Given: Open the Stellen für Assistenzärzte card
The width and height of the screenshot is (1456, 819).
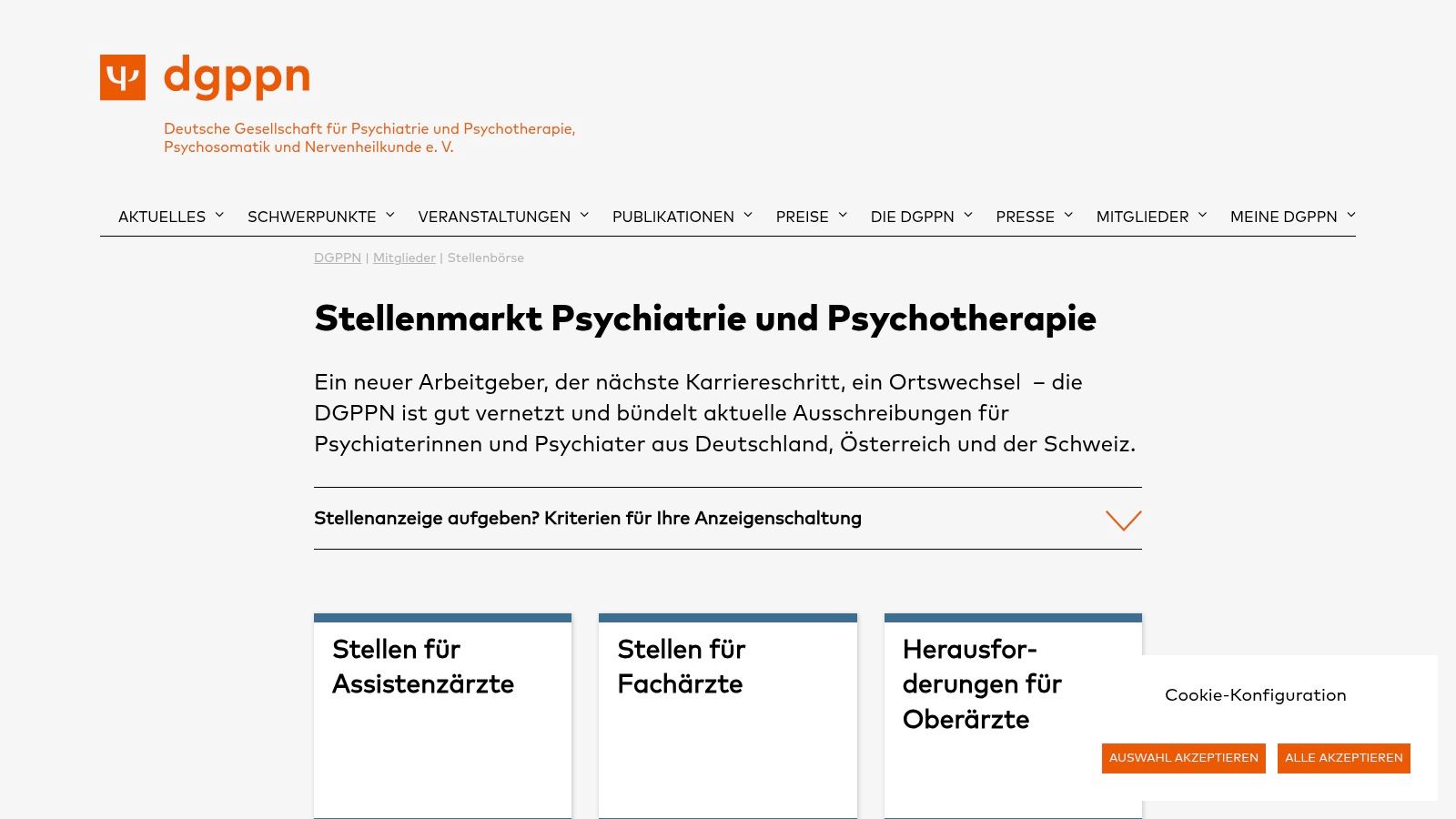Looking at the screenshot, I should click(442, 716).
